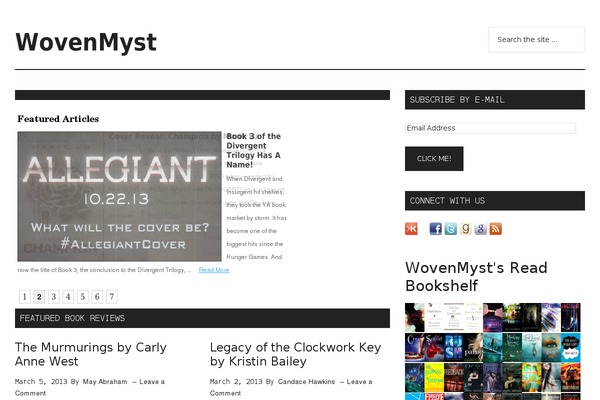View author May Abraham's posts
The height and width of the screenshot is (400, 600).
[x=108, y=382]
